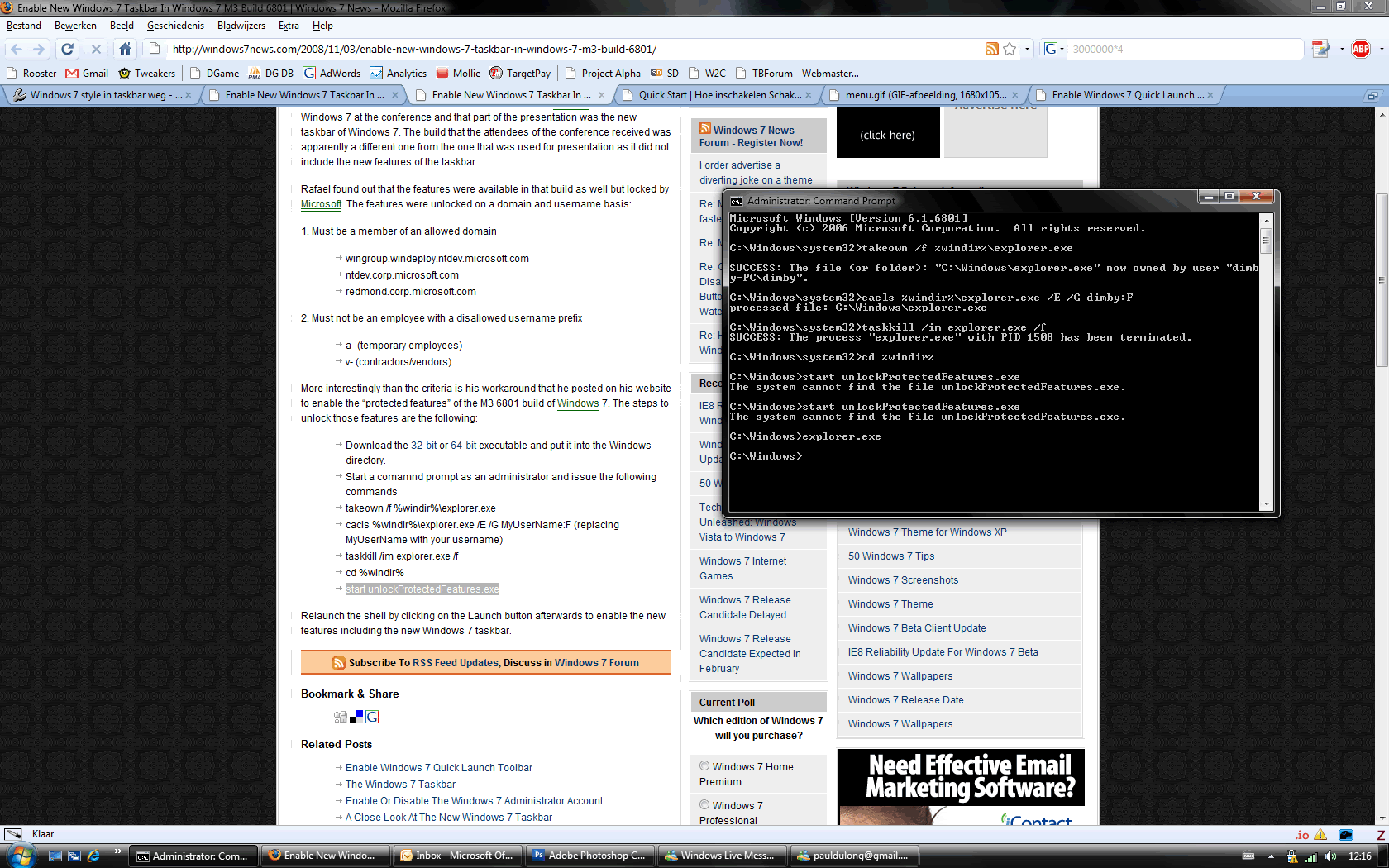Open Command Prompt title bar system icon
Viewport: 1389px width, 868px height.
[x=736, y=201]
